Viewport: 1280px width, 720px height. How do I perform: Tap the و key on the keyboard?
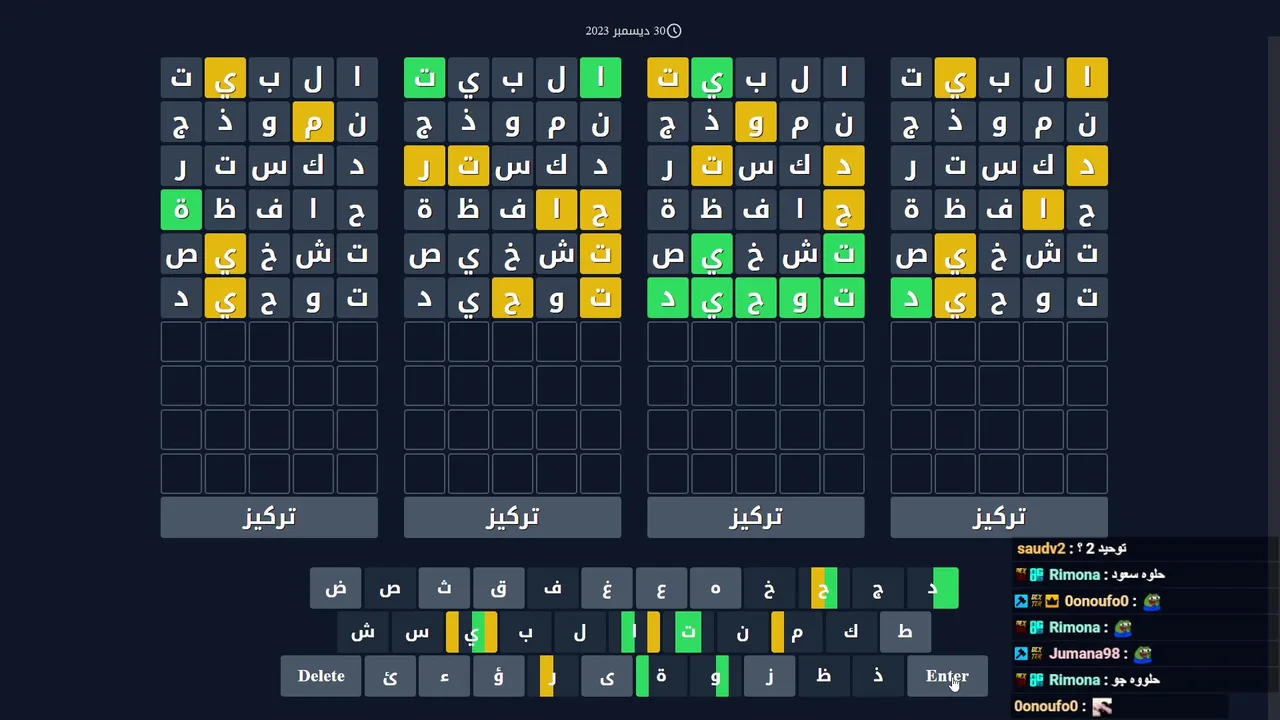tap(715, 676)
